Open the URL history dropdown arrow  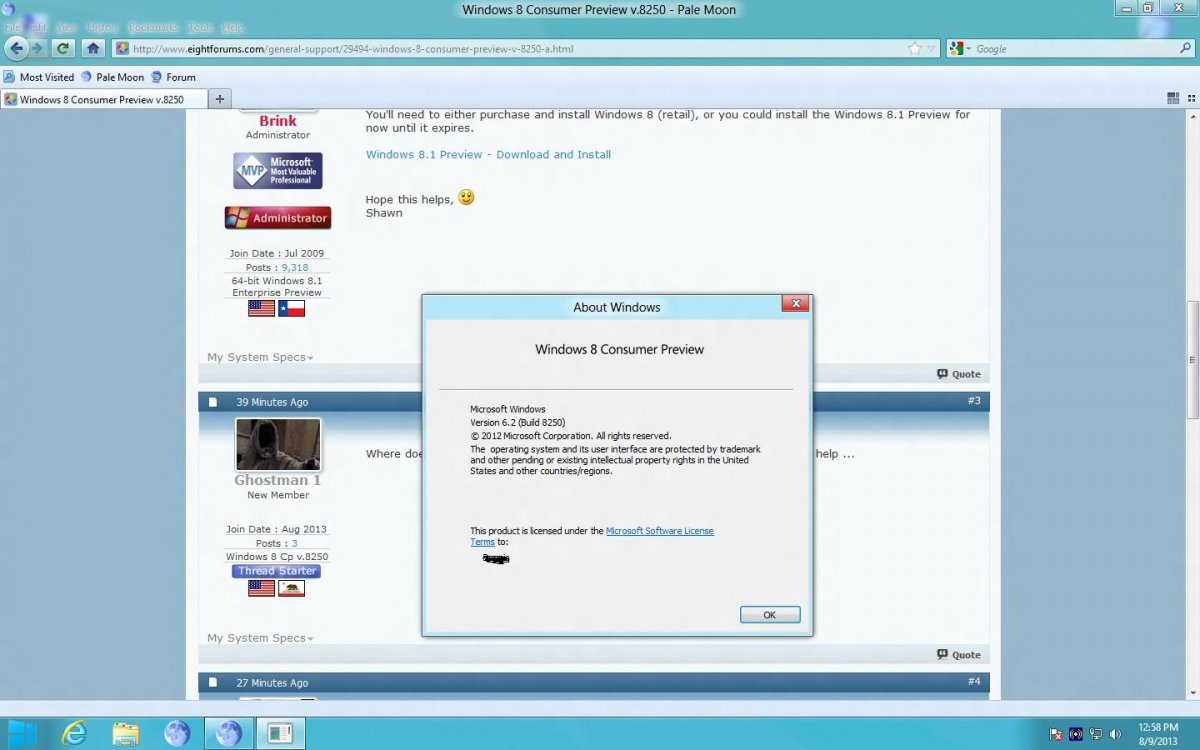click(931, 48)
